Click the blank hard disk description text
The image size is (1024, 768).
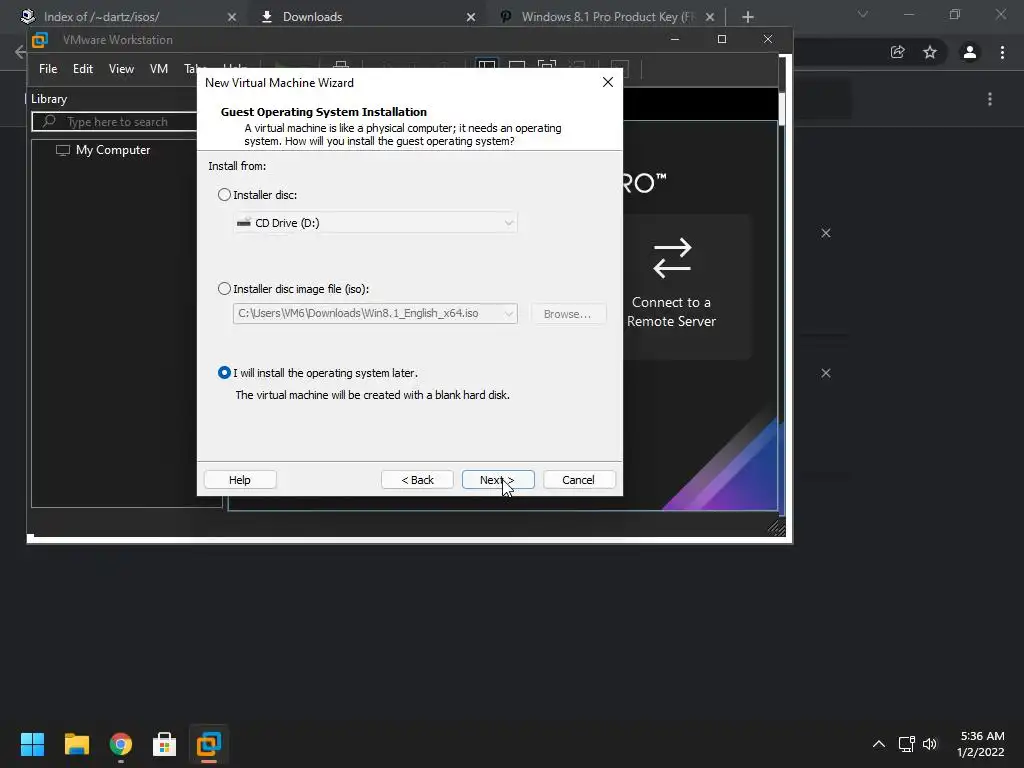372,395
